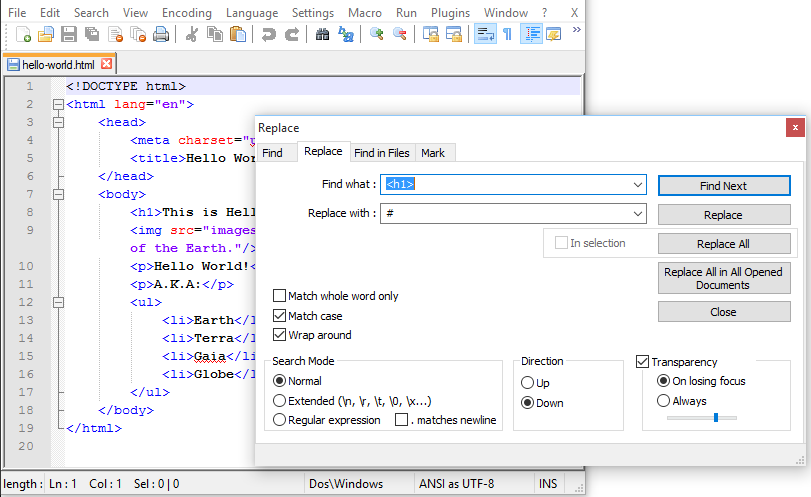Image resolution: width=811 pixels, height=497 pixels.
Task: Open the Replace with dropdown history
Action: pyautogui.click(x=638, y=214)
